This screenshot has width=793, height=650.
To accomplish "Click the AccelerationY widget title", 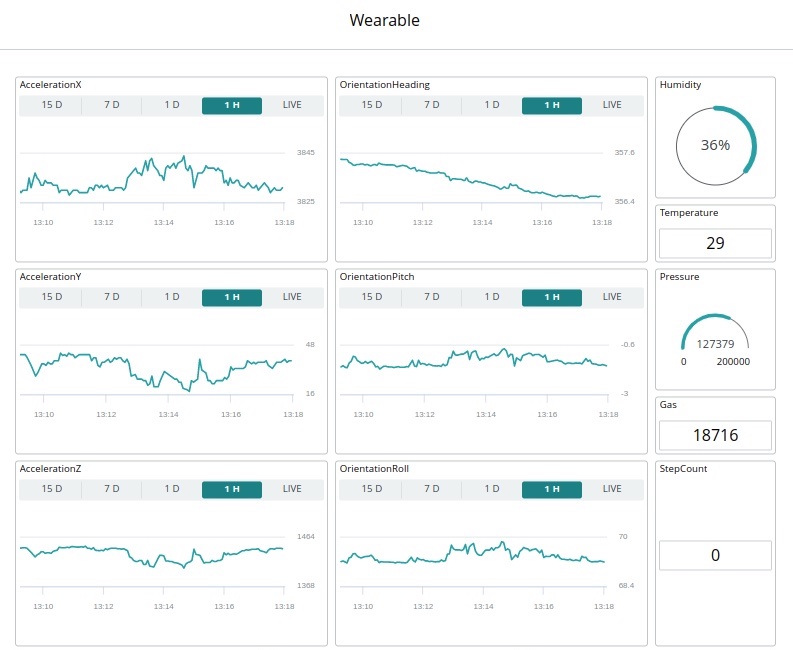I will point(51,277).
